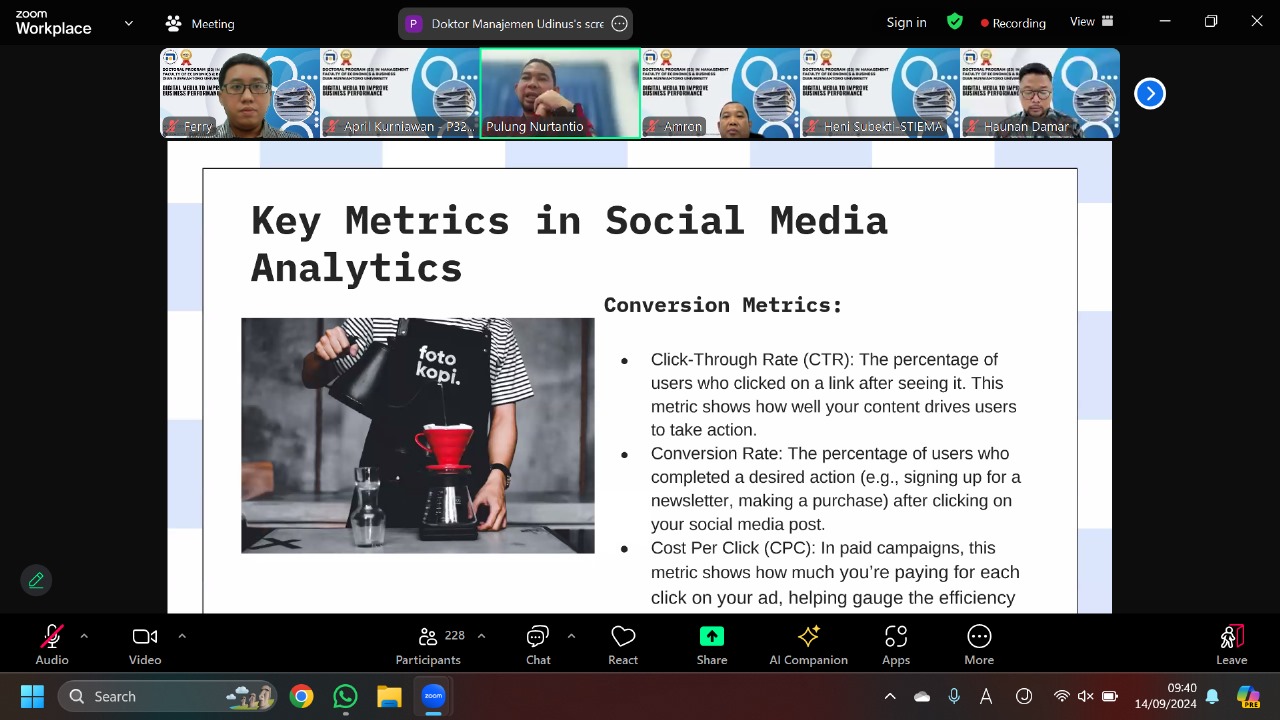
Task: Click the green Share screen button
Action: (712, 645)
